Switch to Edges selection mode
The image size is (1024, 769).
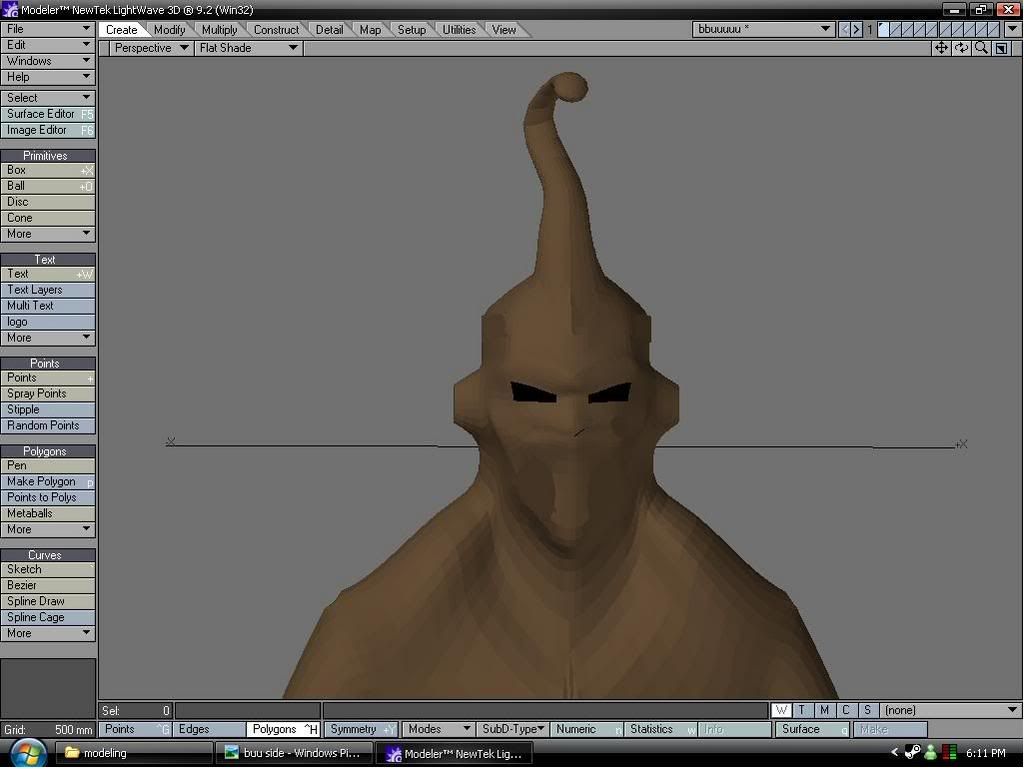point(209,729)
